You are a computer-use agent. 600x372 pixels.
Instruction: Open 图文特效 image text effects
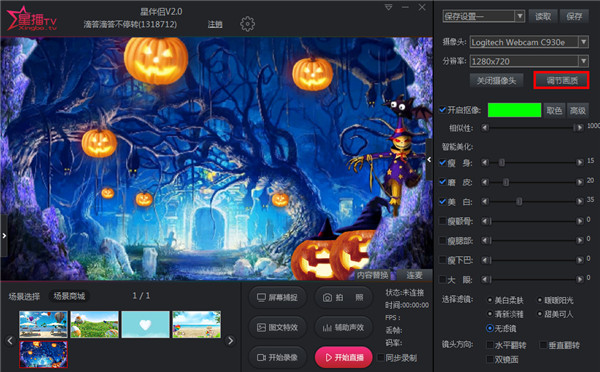(x=278, y=328)
